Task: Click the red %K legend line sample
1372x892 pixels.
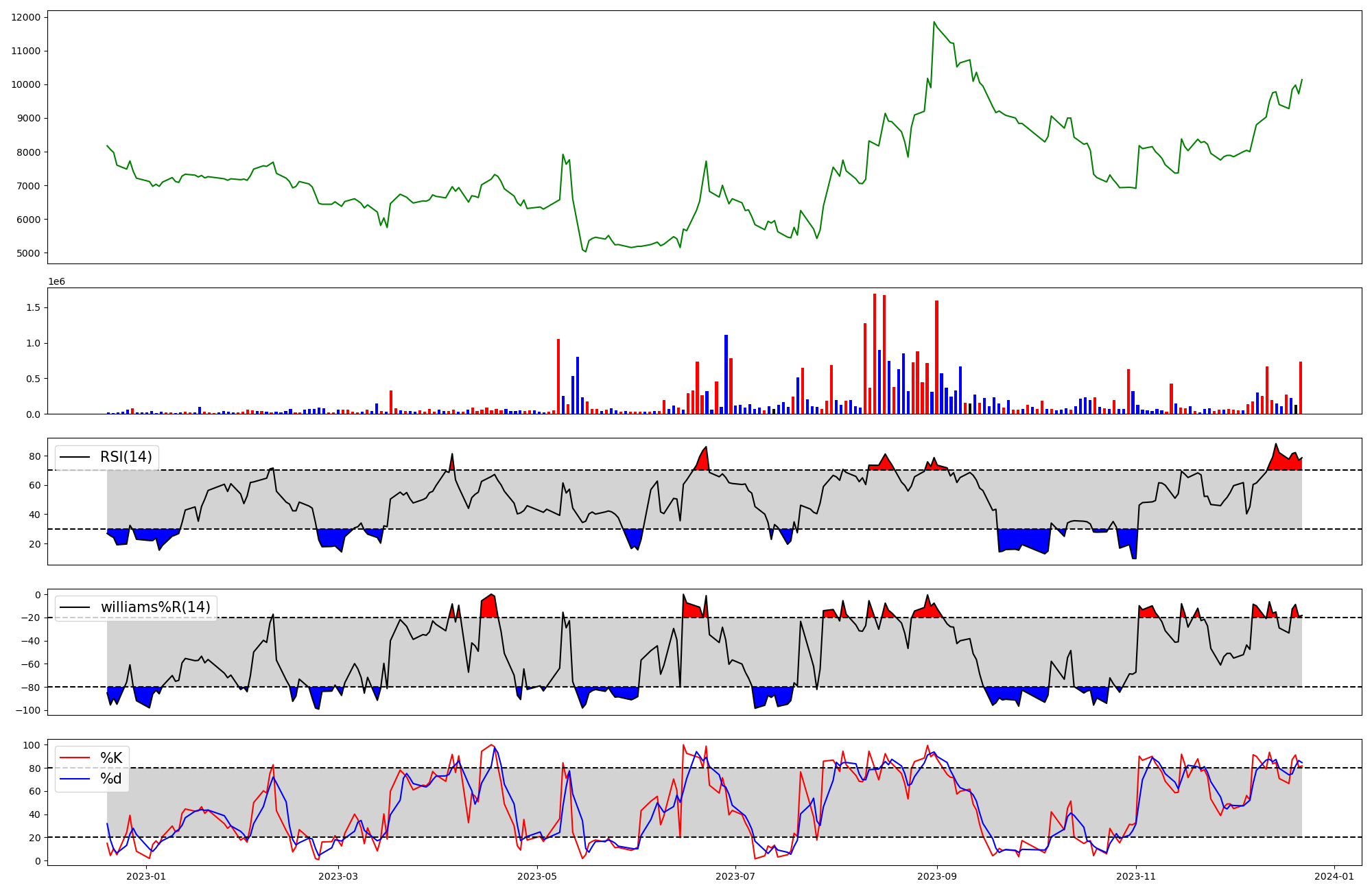Action: point(76,758)
